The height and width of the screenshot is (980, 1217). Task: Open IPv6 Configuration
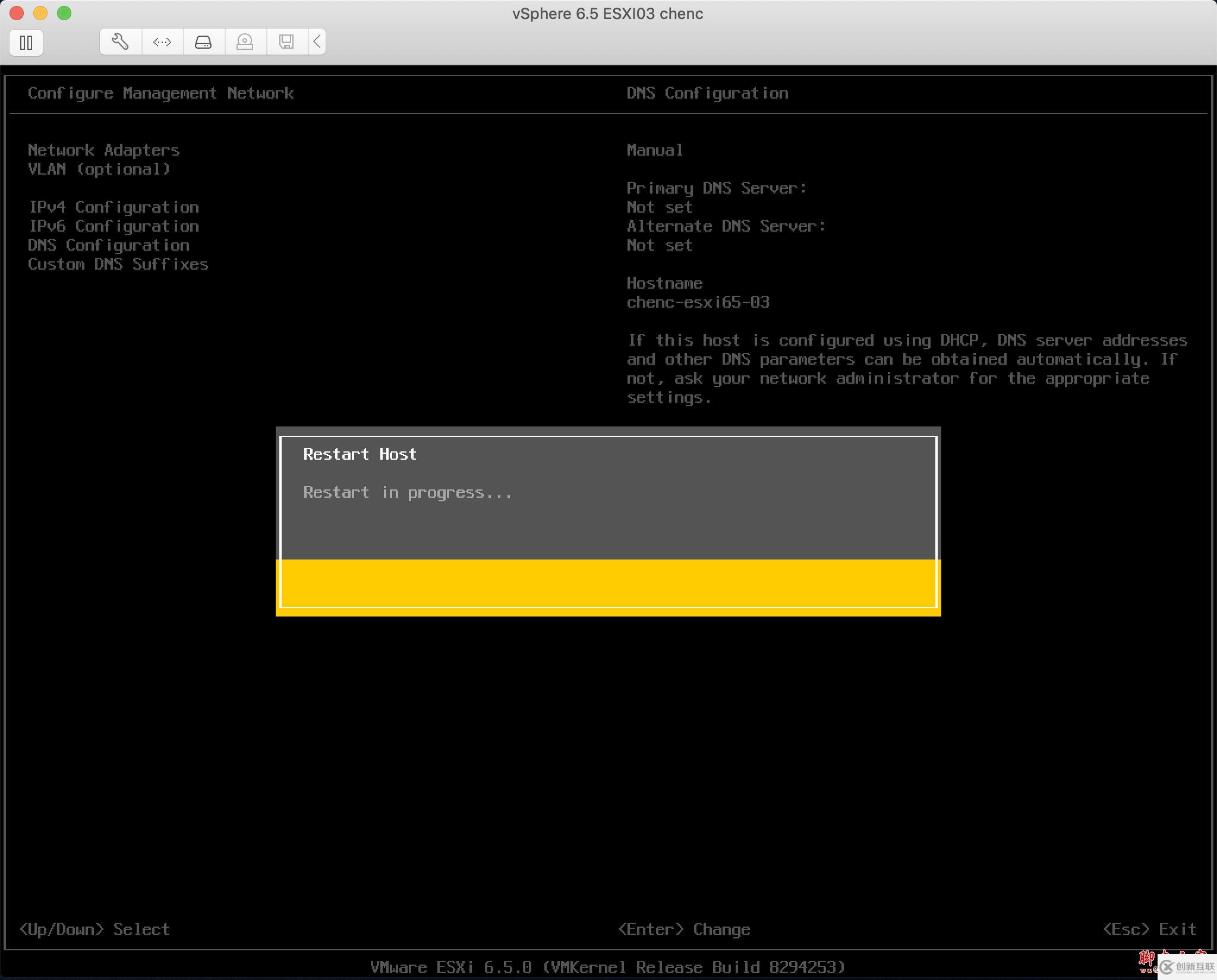tap(114, 226)
